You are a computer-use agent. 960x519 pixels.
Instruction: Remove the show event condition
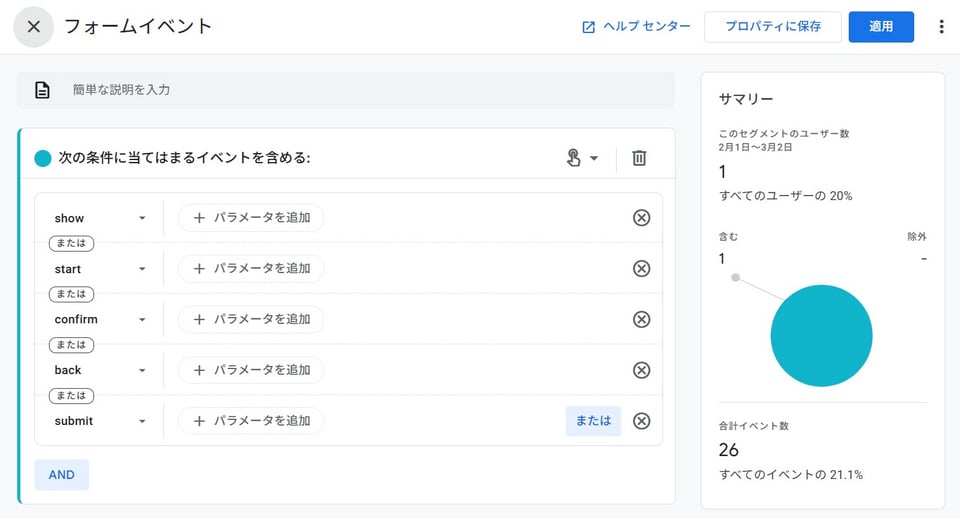(x=642, y=218)
